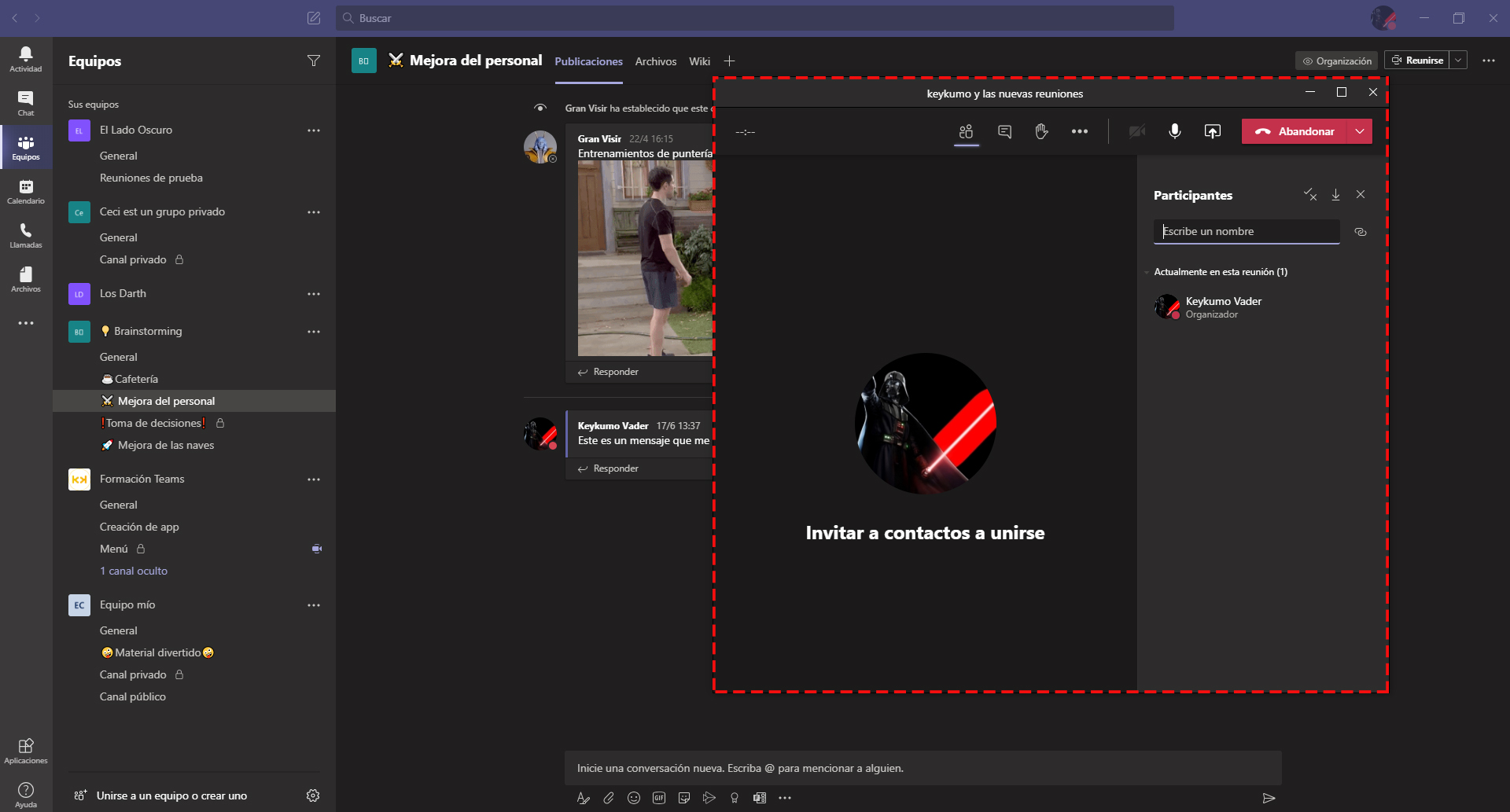Open El Lado Oscuro more options
1510x812 pixels.
[x=314, y=130]
